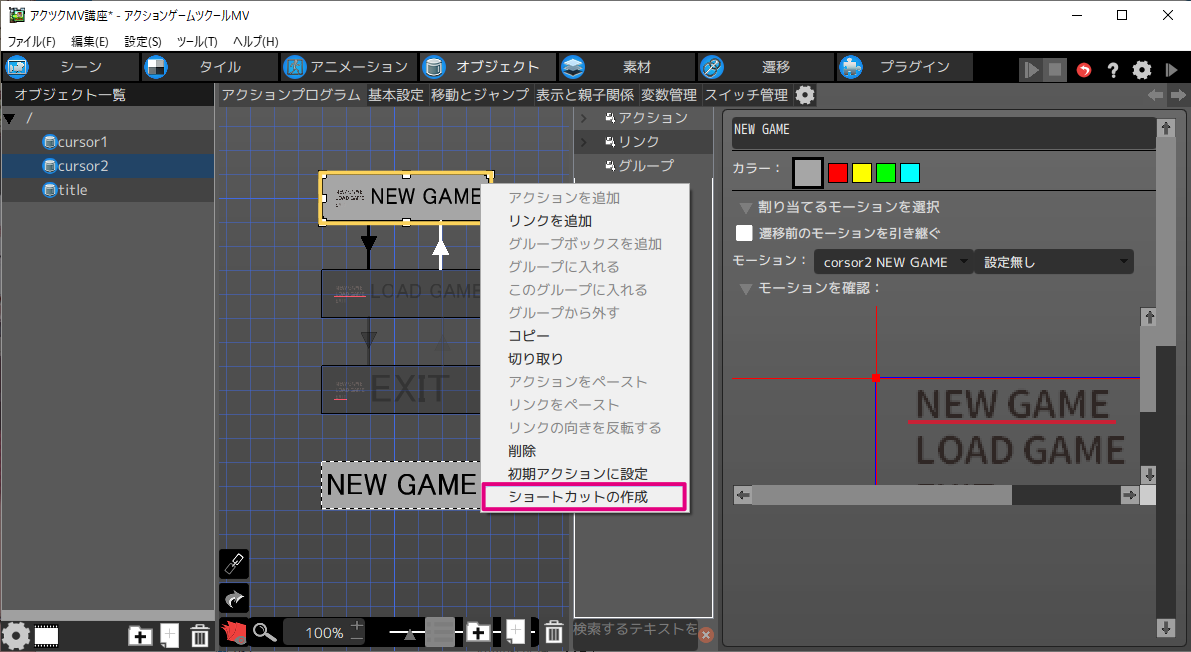The height and width of the screenshot is (652, 1191).
Task: Expand the アクション tree entry
Action: click(x=584, y=118)
